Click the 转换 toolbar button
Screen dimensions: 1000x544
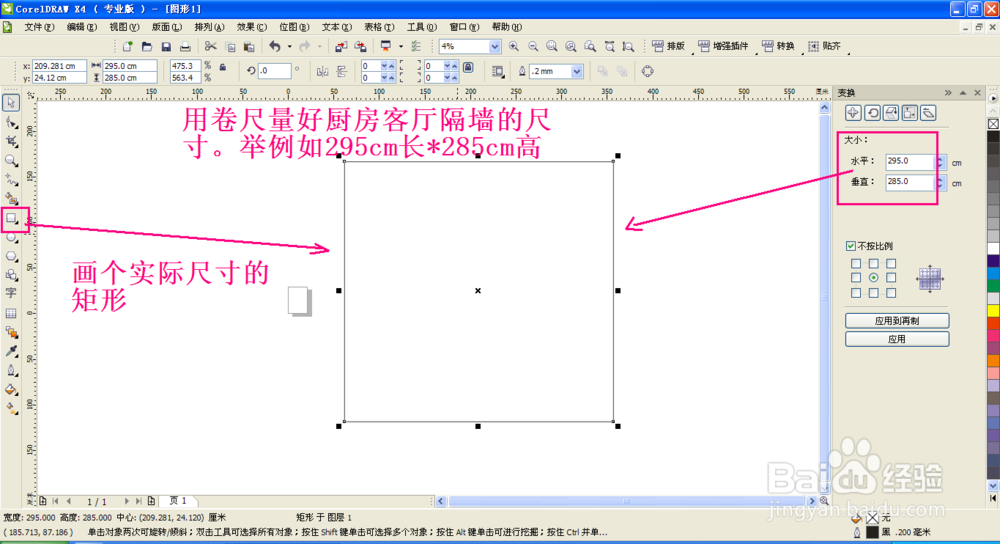[x=778, y=46]
